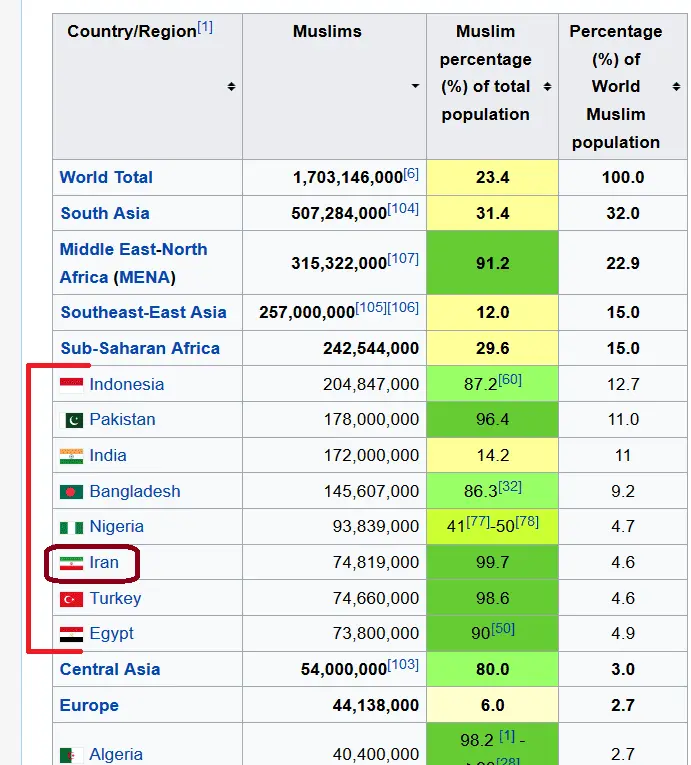
Task: Open the Bangladesh country link
Action: coord(135,491)
